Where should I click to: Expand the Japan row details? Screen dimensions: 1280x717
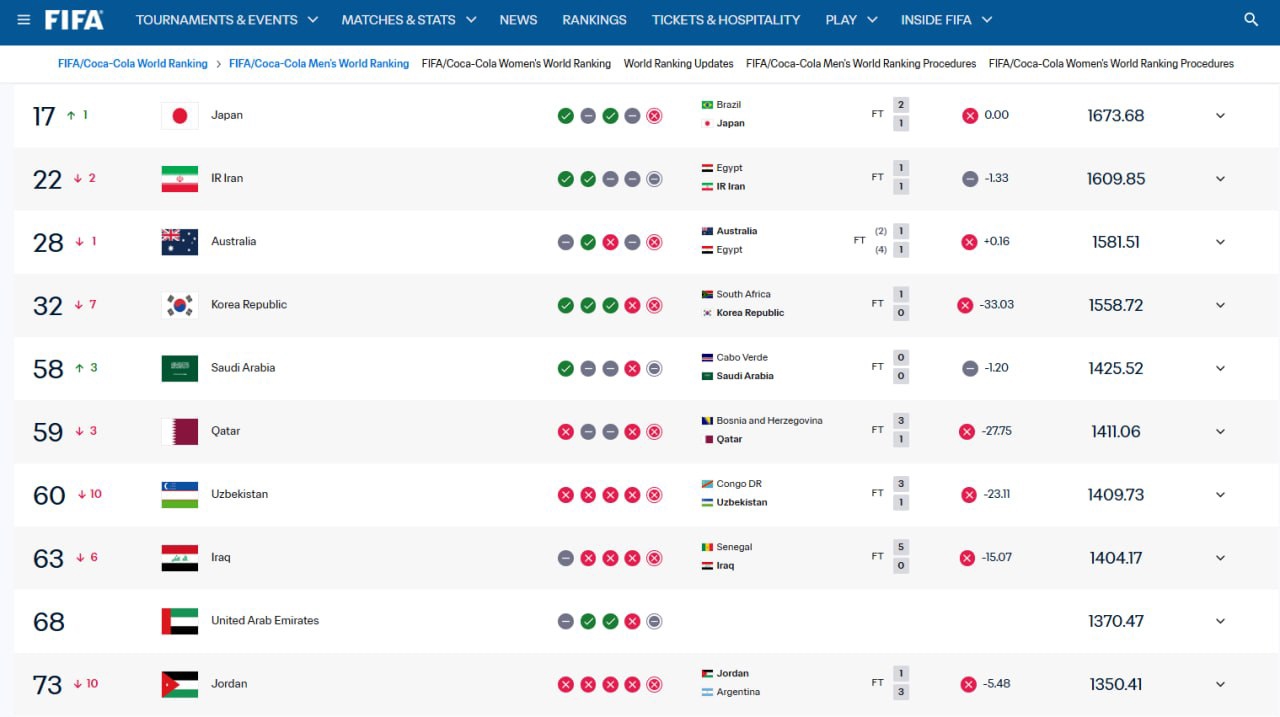[x=1220, y=116]
